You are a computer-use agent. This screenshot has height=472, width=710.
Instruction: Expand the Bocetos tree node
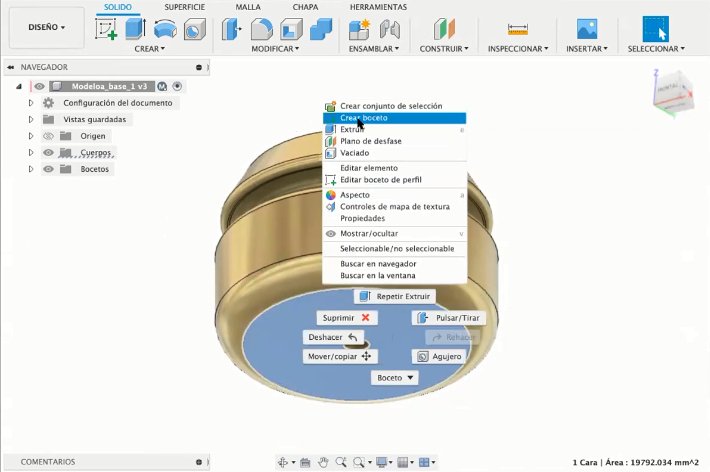pos(31,169)
